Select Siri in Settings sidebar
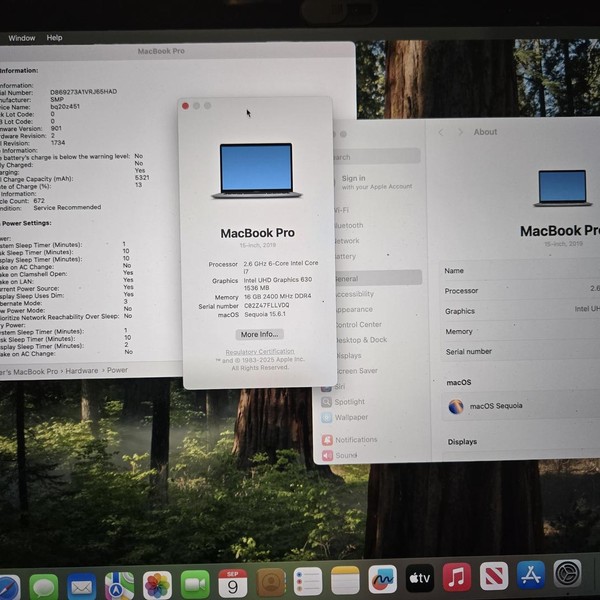This screenshot has width=600, height=600. click(333, 387)
